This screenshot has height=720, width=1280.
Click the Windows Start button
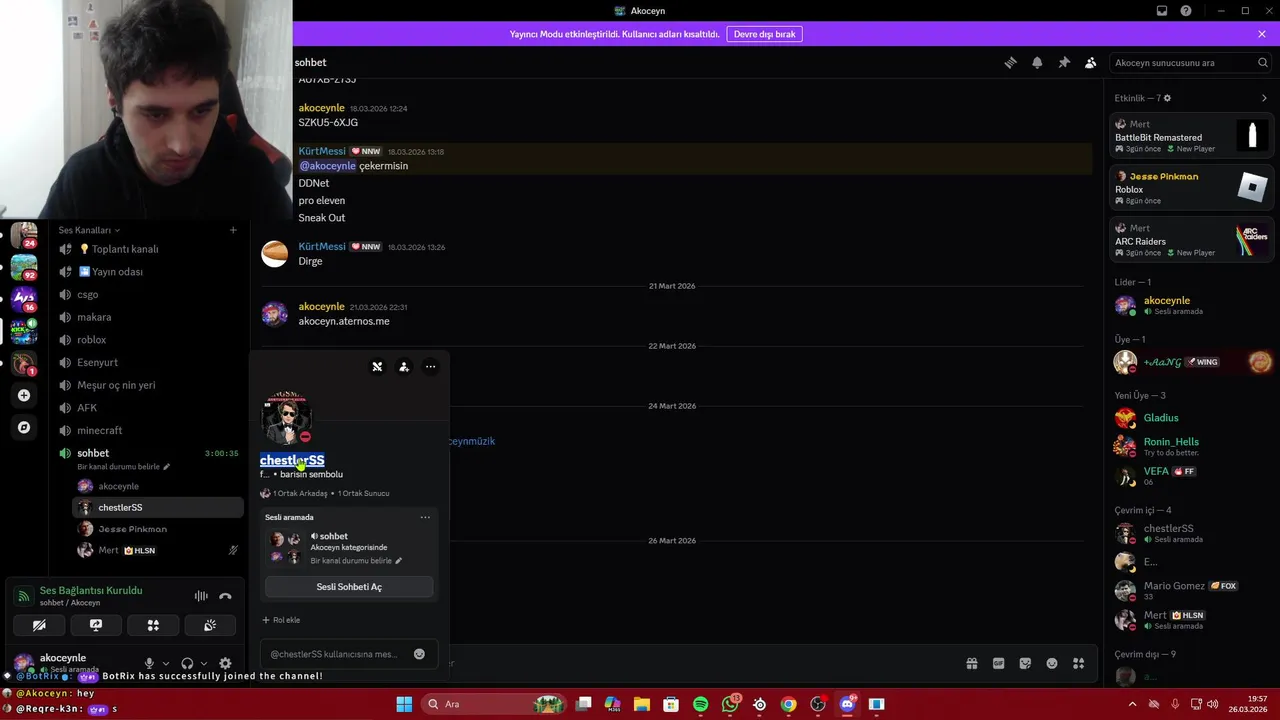click(404, 704)
